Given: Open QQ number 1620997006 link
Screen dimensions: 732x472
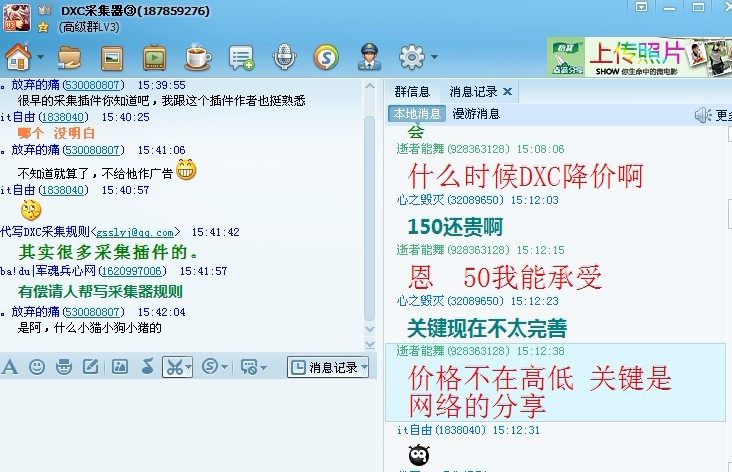Looking at the screenshot, I should click(132, 271).
